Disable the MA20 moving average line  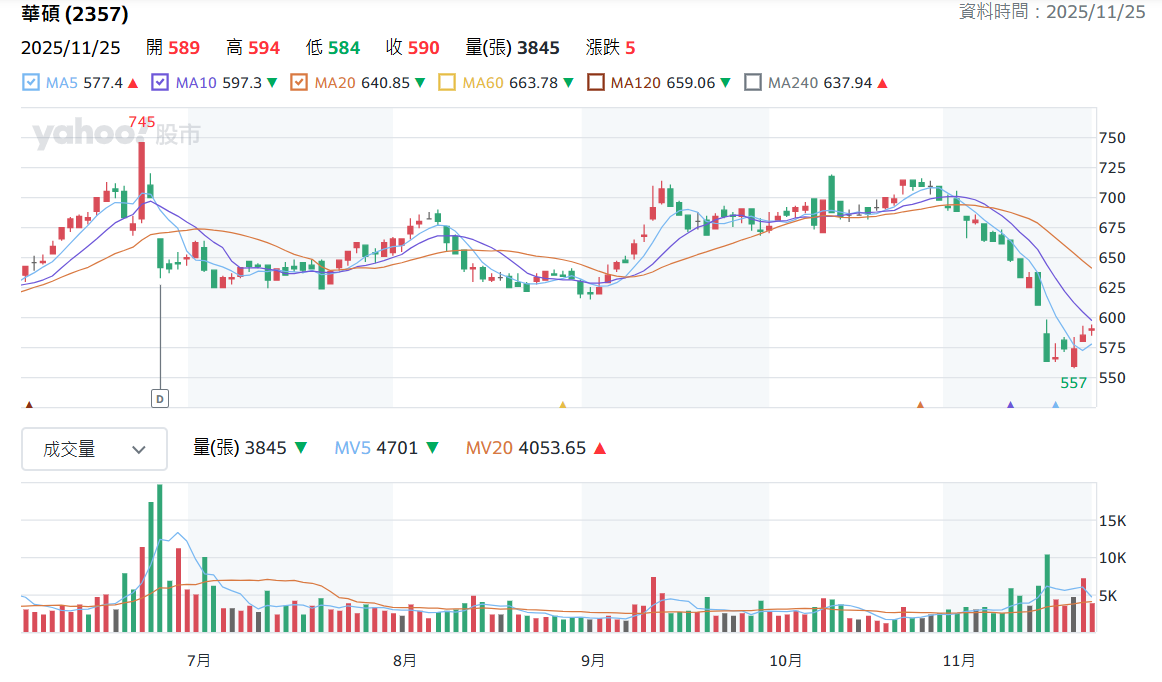[299, 82]
